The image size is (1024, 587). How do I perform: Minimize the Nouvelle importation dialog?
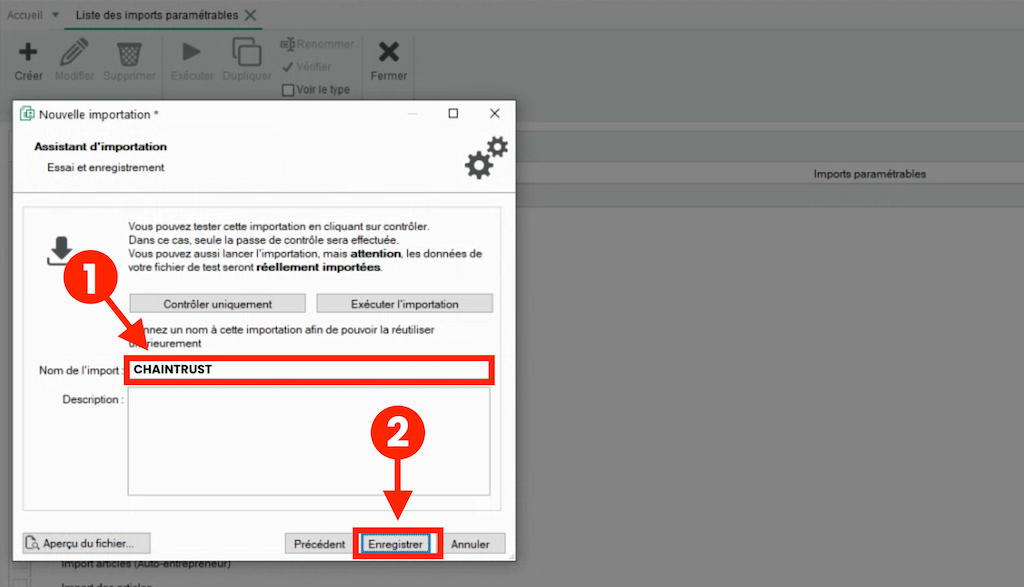[x=412, y=114]
